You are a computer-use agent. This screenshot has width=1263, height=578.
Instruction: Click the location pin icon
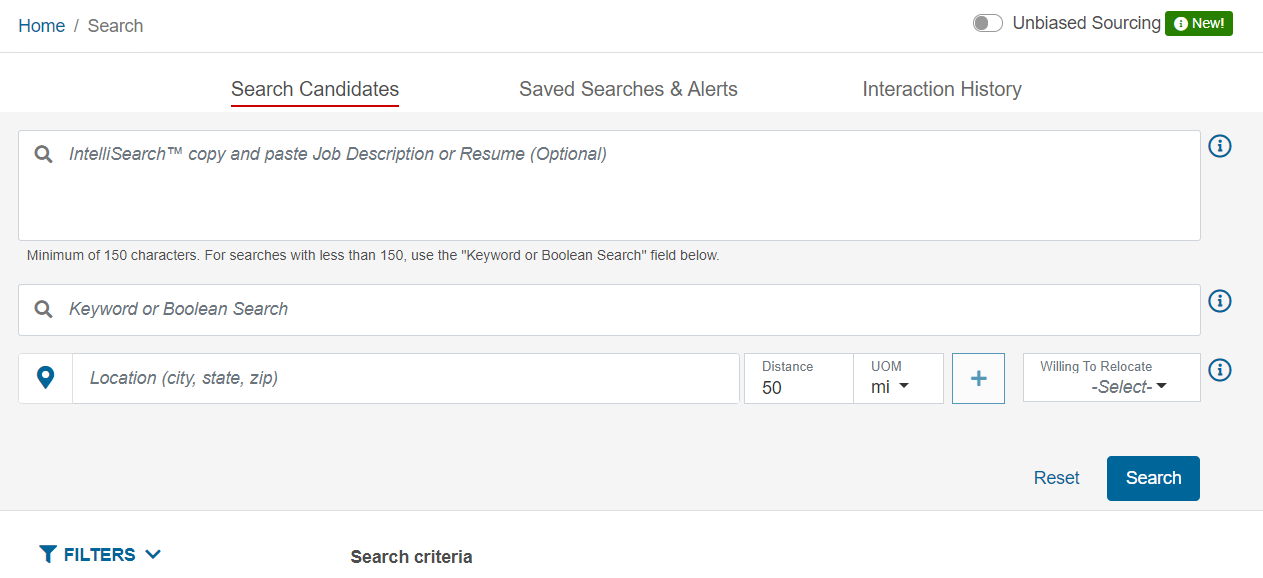coord(45,378)
